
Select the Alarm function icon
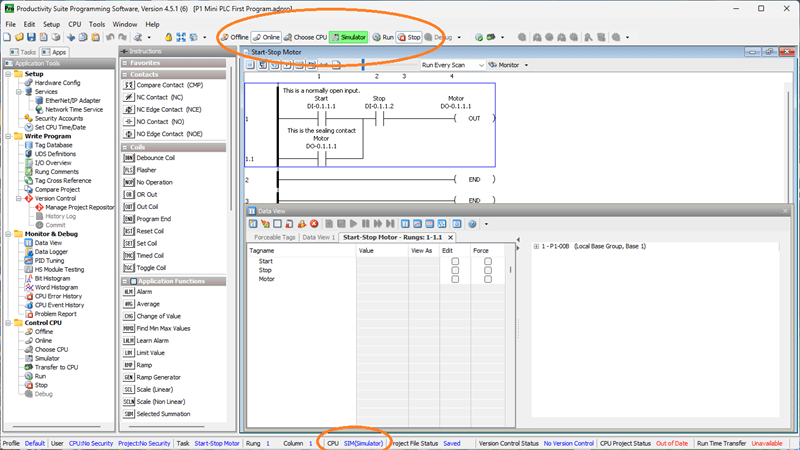(129, 292)
